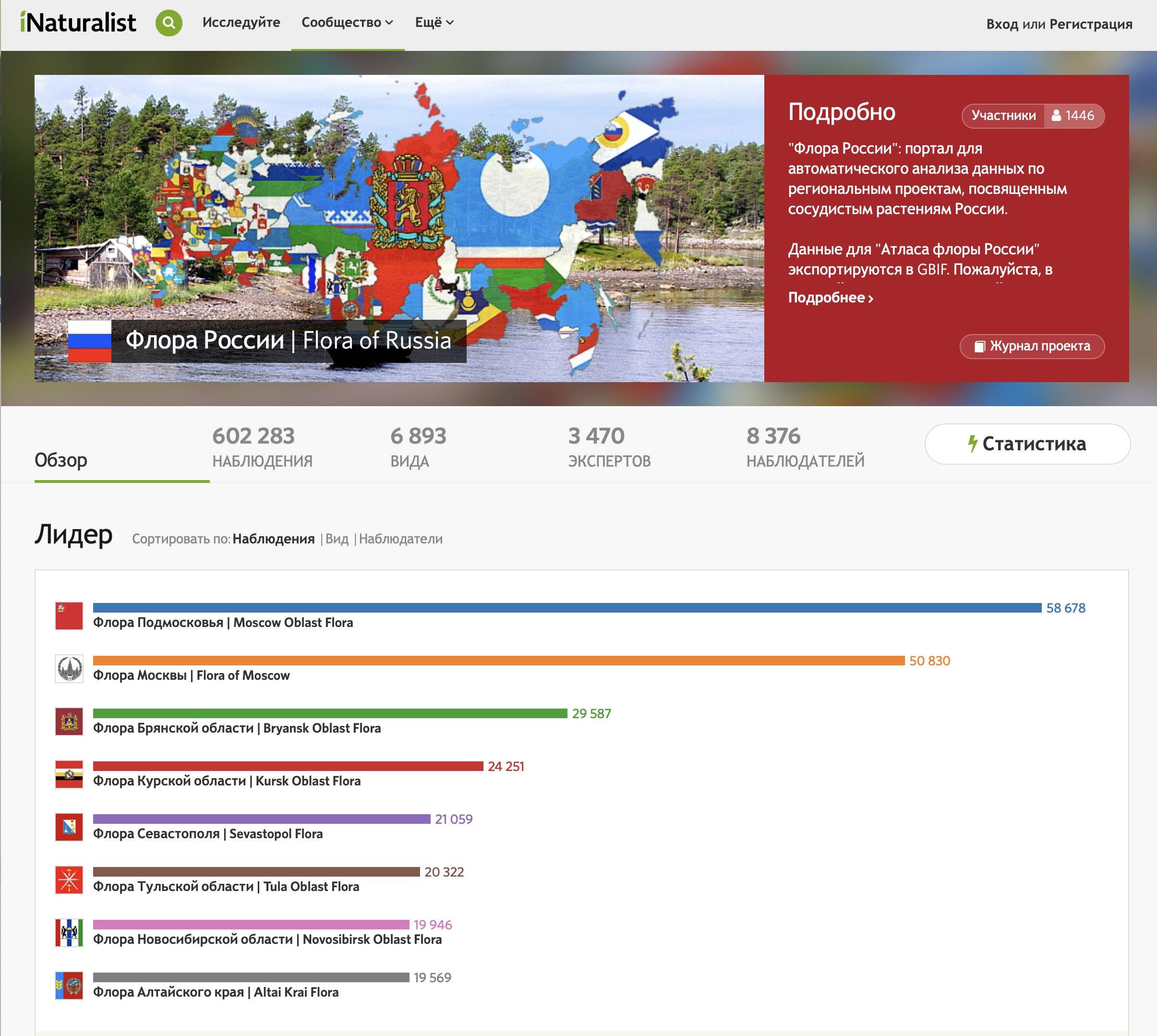Click the count 19 946

433,925
